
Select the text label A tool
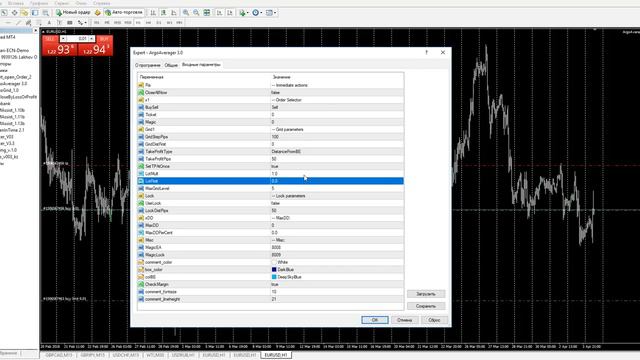tap(49, 22)
